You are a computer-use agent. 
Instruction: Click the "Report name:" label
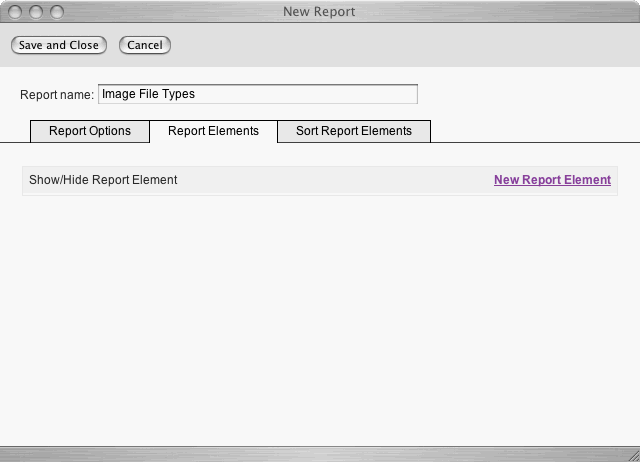pyautogui.click(x=57, y=95)
